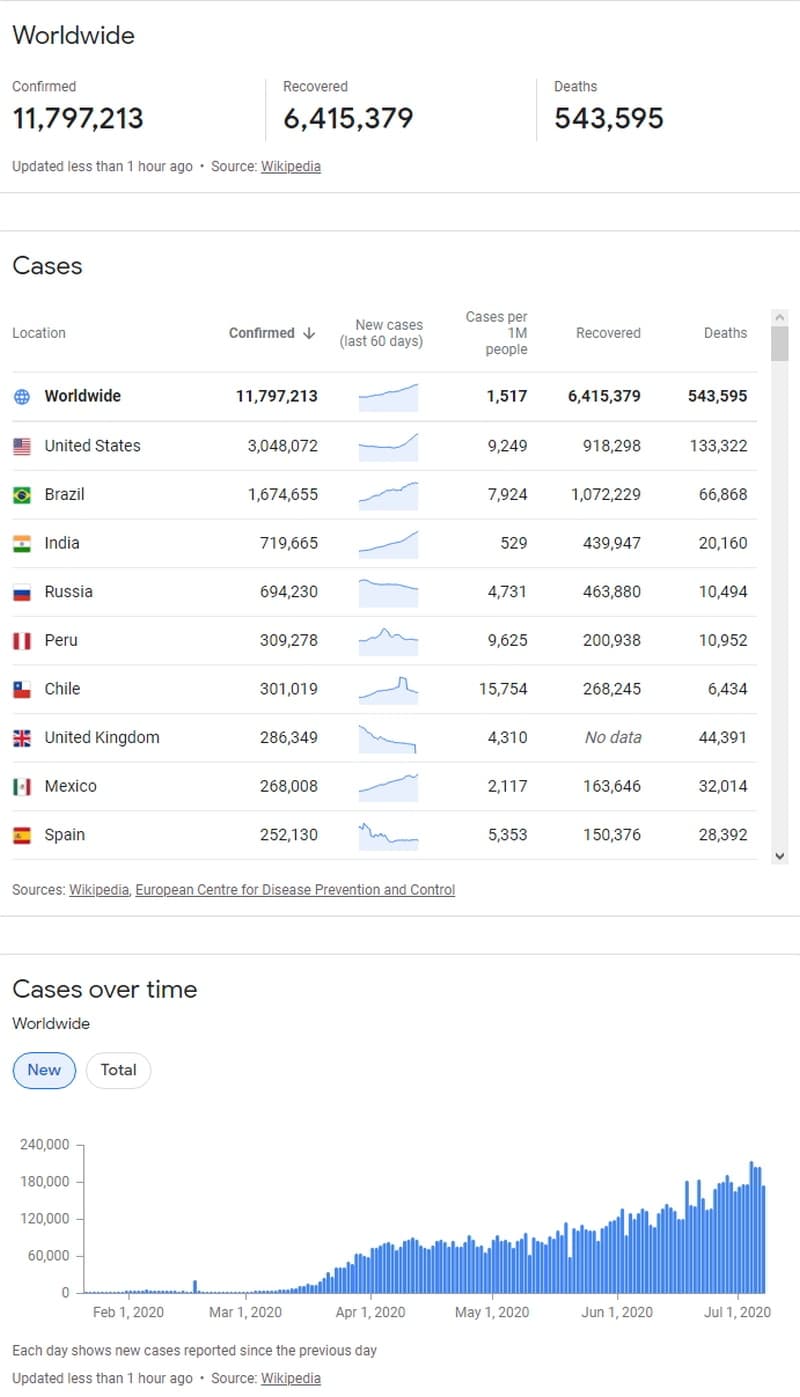The height and width of the screenshot is (1397, 800).
Task: Click the Russia flag icon
Action: [x=22, y=592]
